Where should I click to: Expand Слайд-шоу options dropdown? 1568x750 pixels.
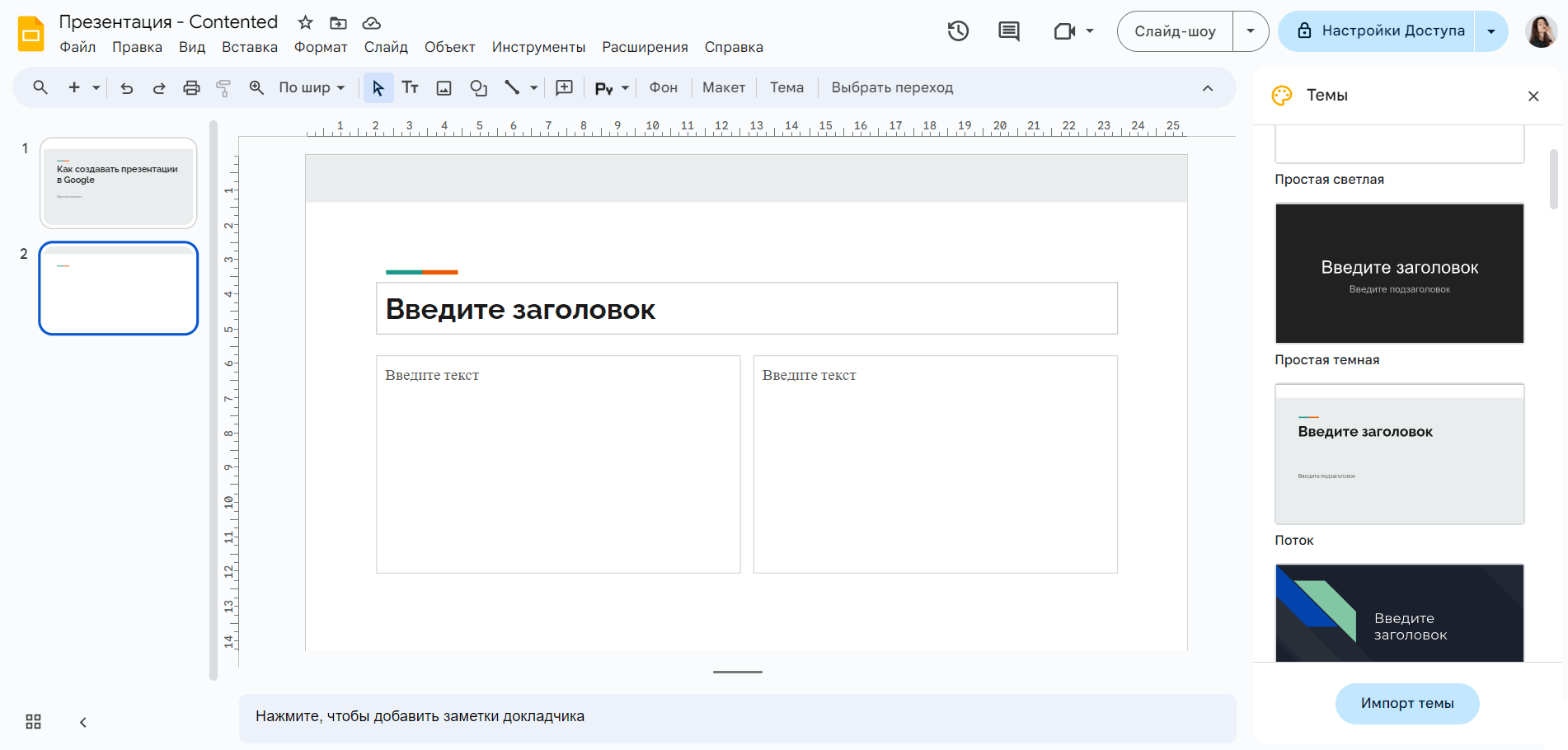[1251, 31]
